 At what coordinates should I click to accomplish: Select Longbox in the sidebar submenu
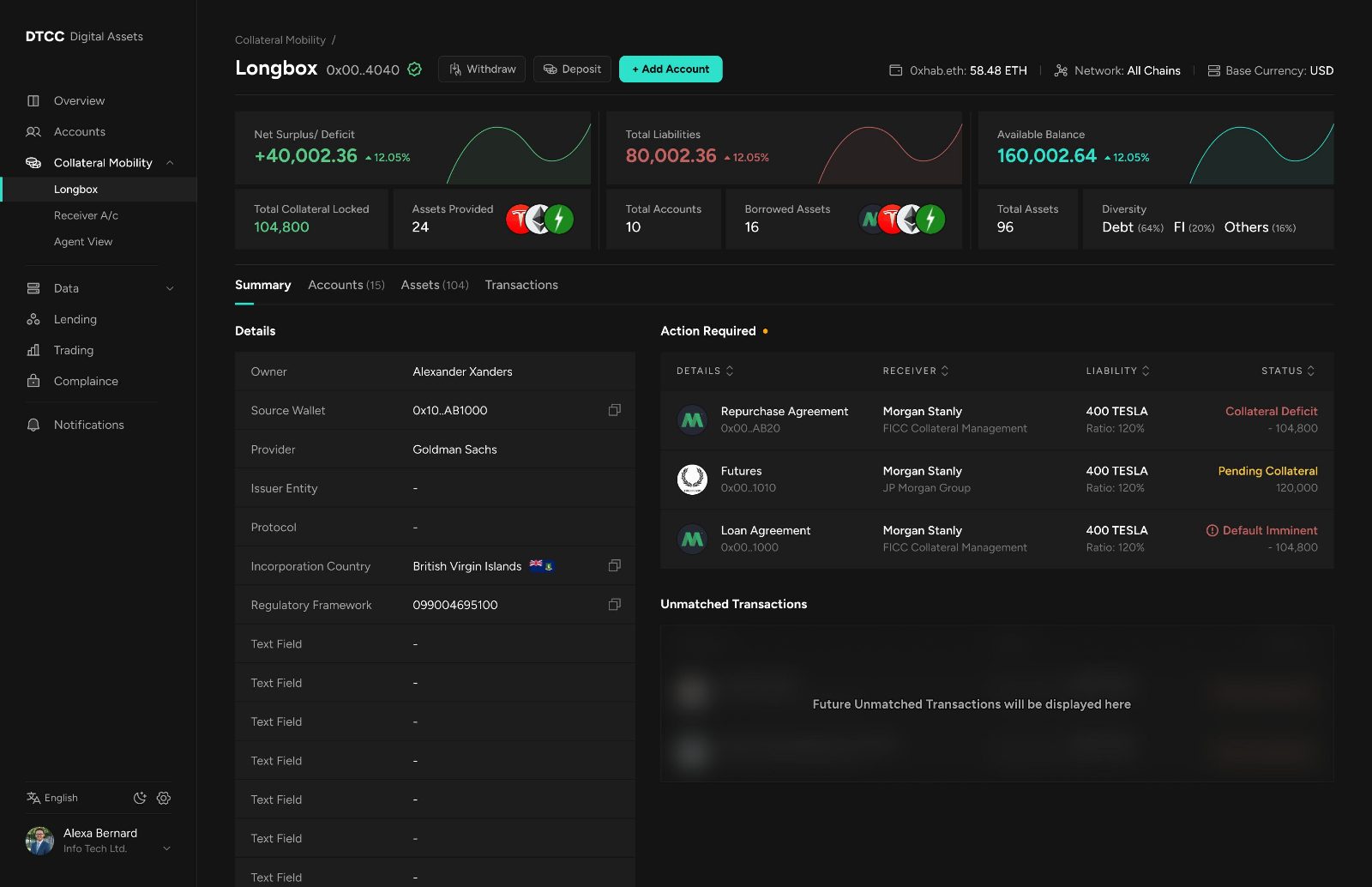click(x=99, y=189)
